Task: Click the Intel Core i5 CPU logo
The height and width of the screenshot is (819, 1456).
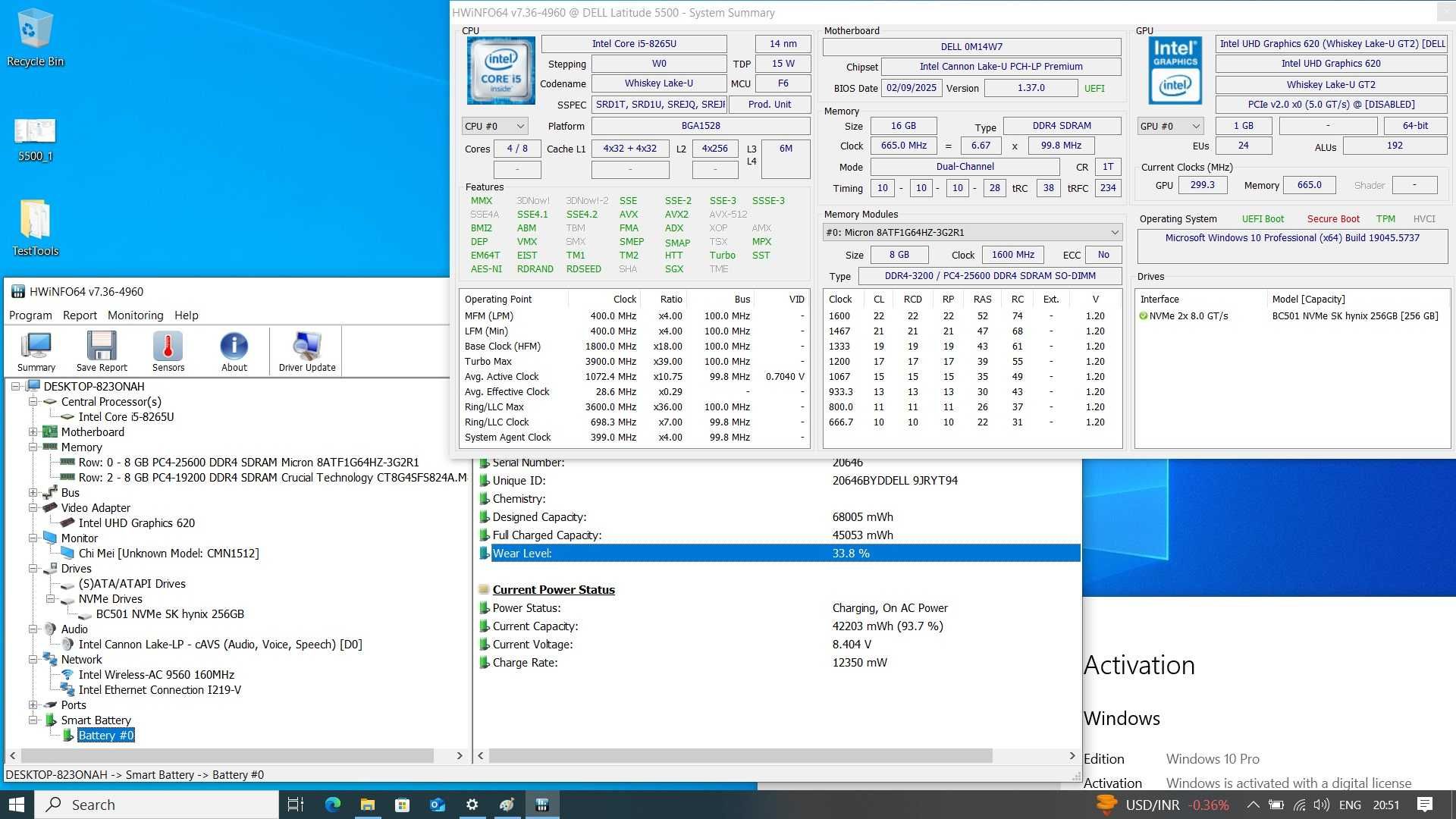Action: click(x=500, y=70)
